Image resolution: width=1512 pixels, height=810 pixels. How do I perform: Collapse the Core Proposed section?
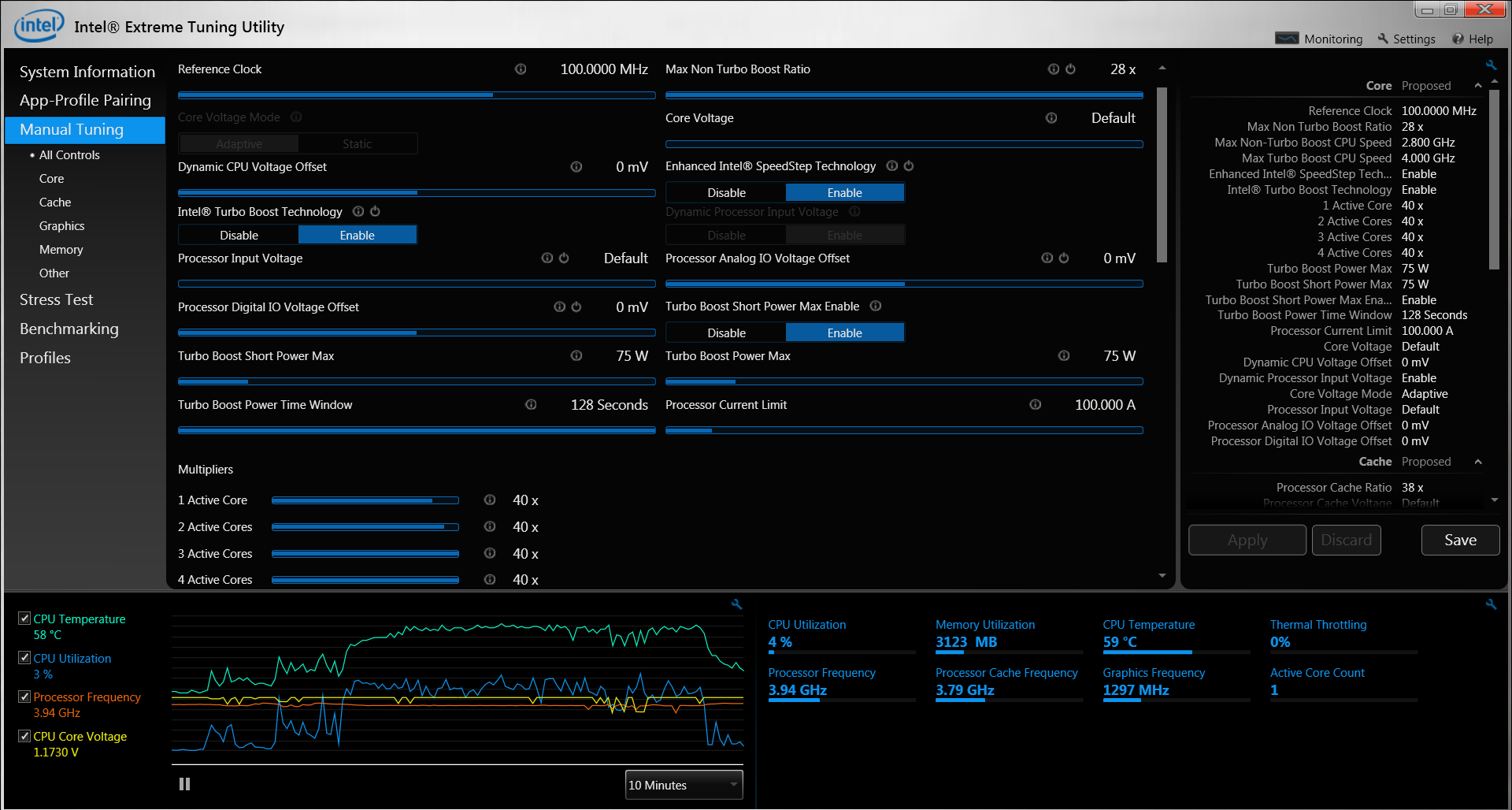pyautogui.click(x=1478, y=86)
